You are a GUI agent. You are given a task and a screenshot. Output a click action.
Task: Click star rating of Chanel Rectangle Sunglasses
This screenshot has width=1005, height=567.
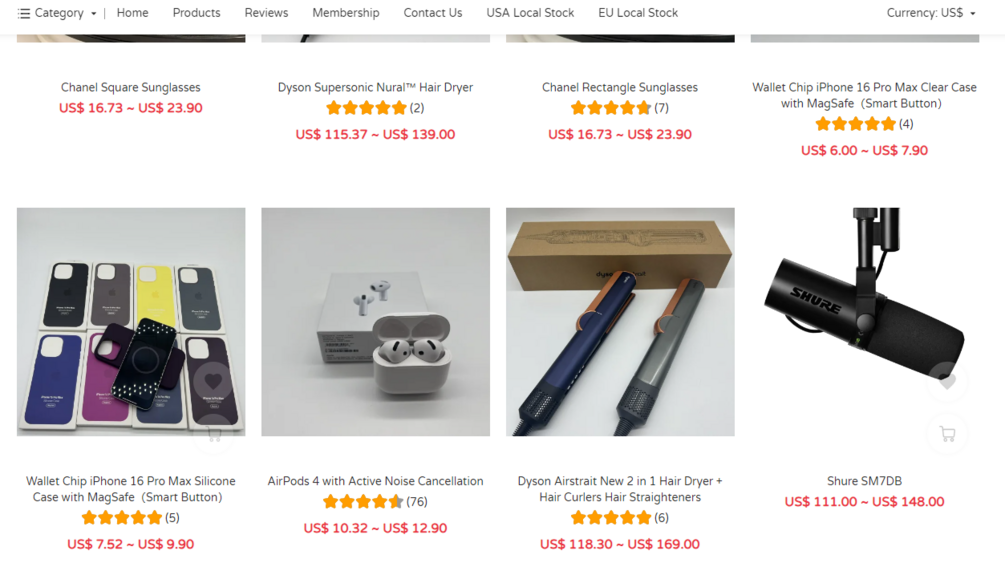[x=611, y=108]
